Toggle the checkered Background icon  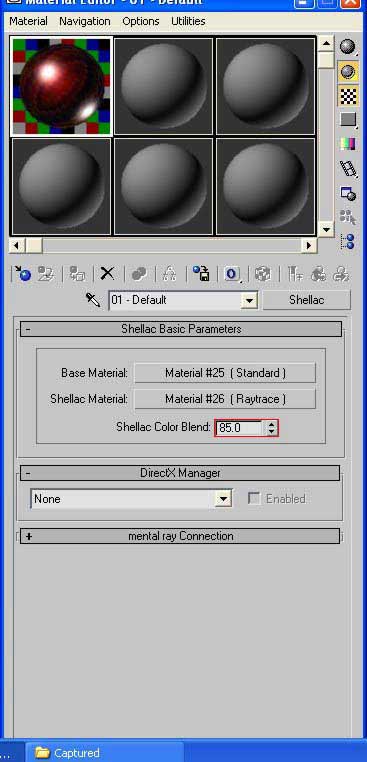point(348,97)
